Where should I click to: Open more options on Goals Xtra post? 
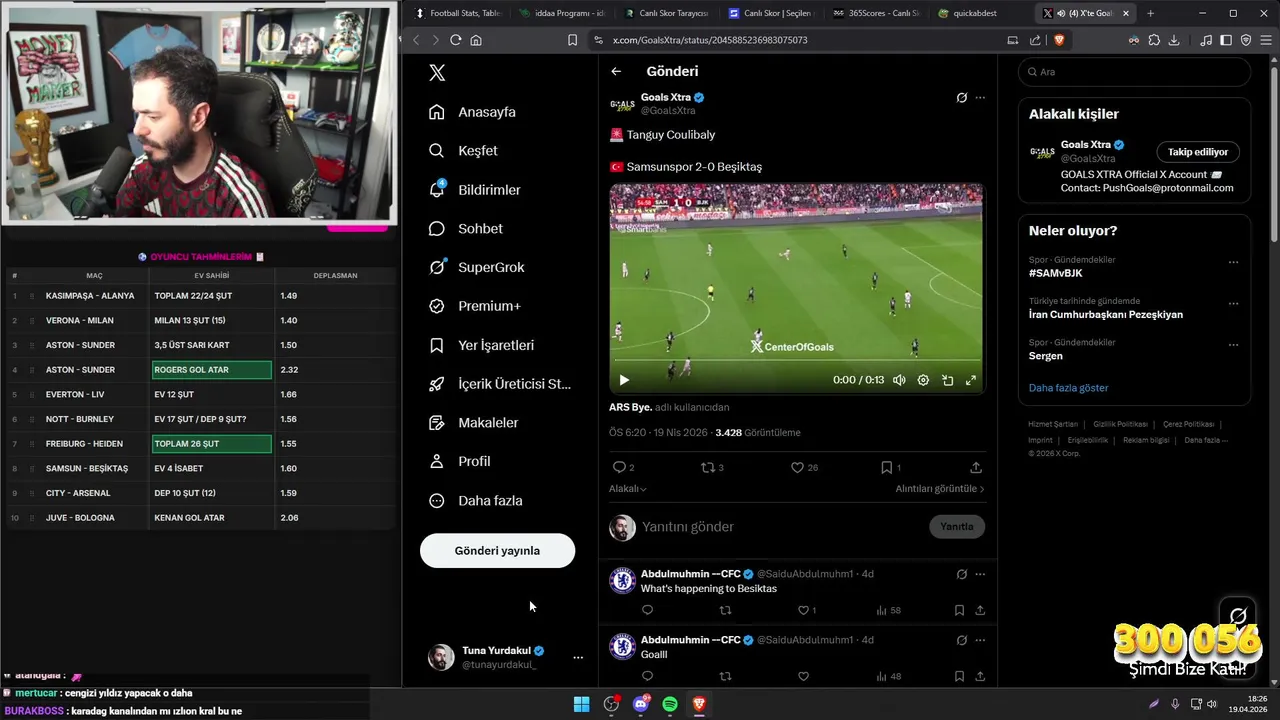(980, 98)
